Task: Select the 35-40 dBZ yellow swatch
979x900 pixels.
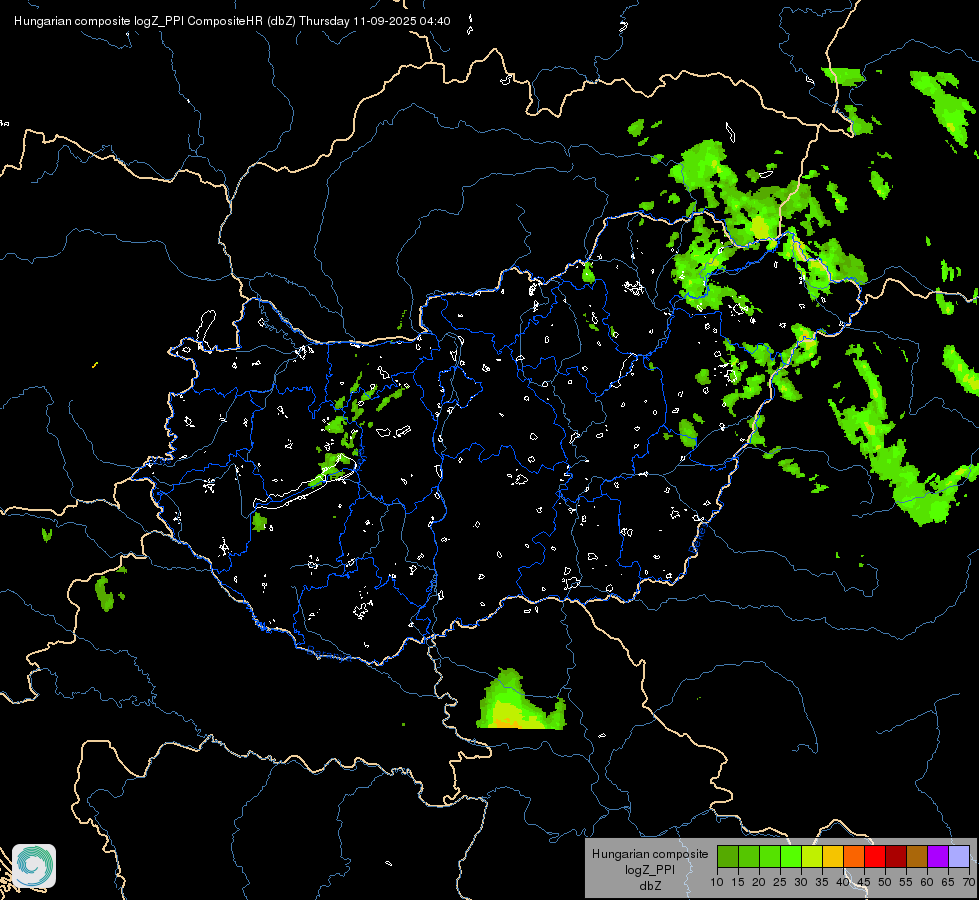Action: pyautogui.click(x=833, y=857)
